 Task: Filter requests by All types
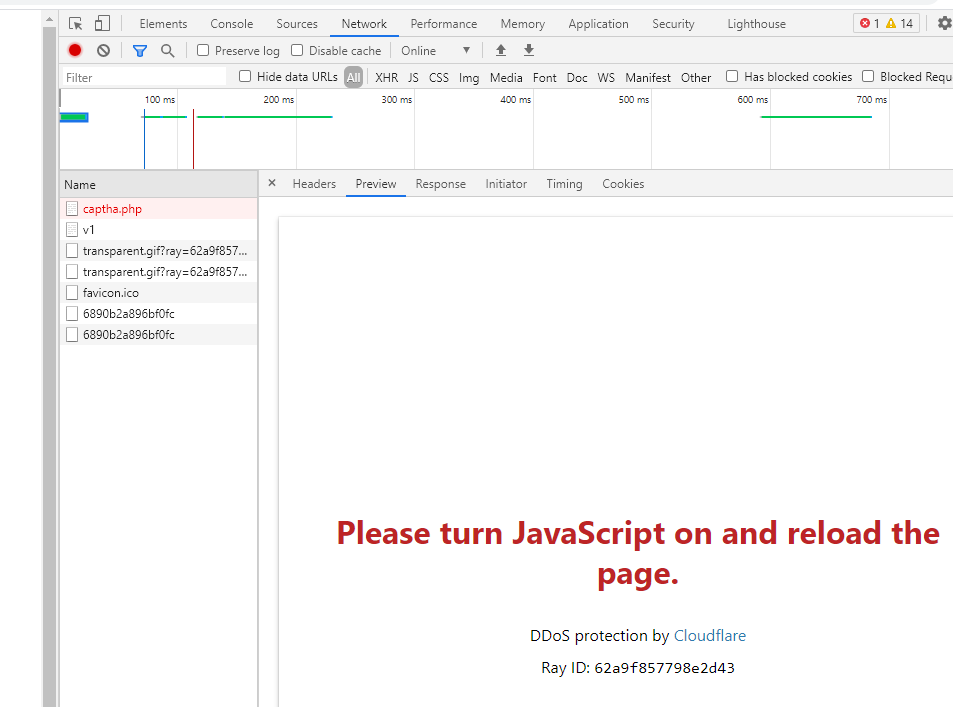353,77
